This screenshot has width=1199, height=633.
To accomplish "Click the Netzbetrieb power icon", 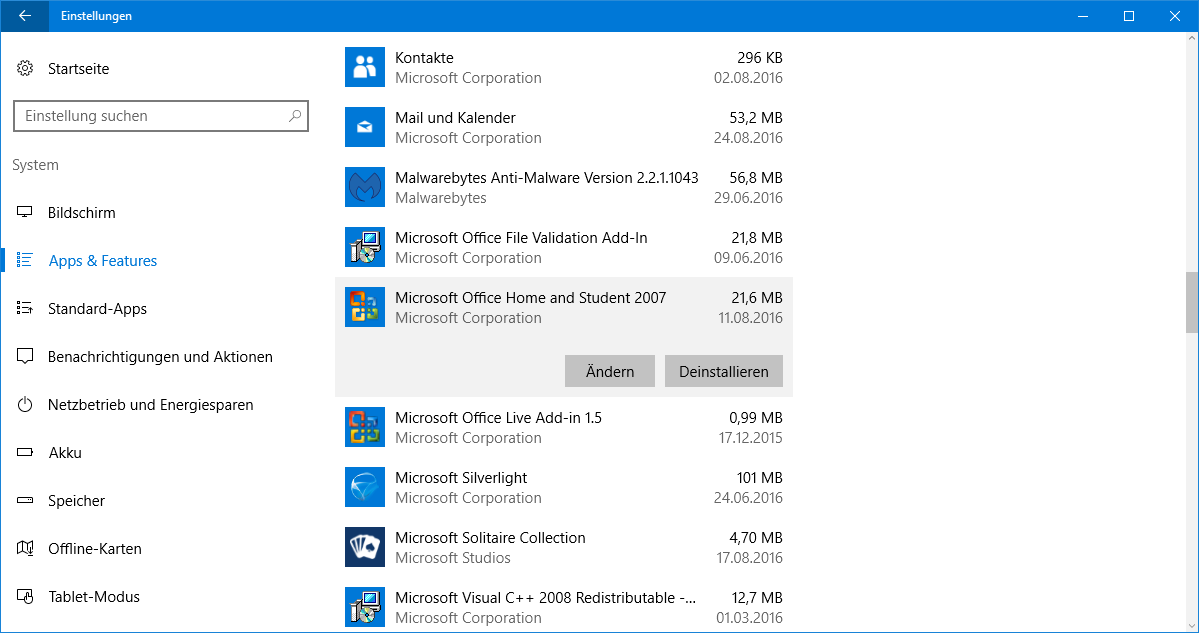I will 25,405.
